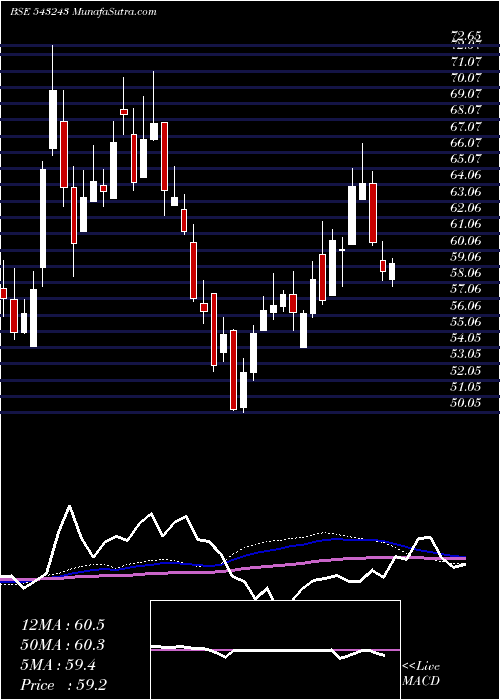Click the BSE 543243 MunafaSutra.com title text
Image resolution: width=500 pixels, height=700 pixels.
[83, 12]
